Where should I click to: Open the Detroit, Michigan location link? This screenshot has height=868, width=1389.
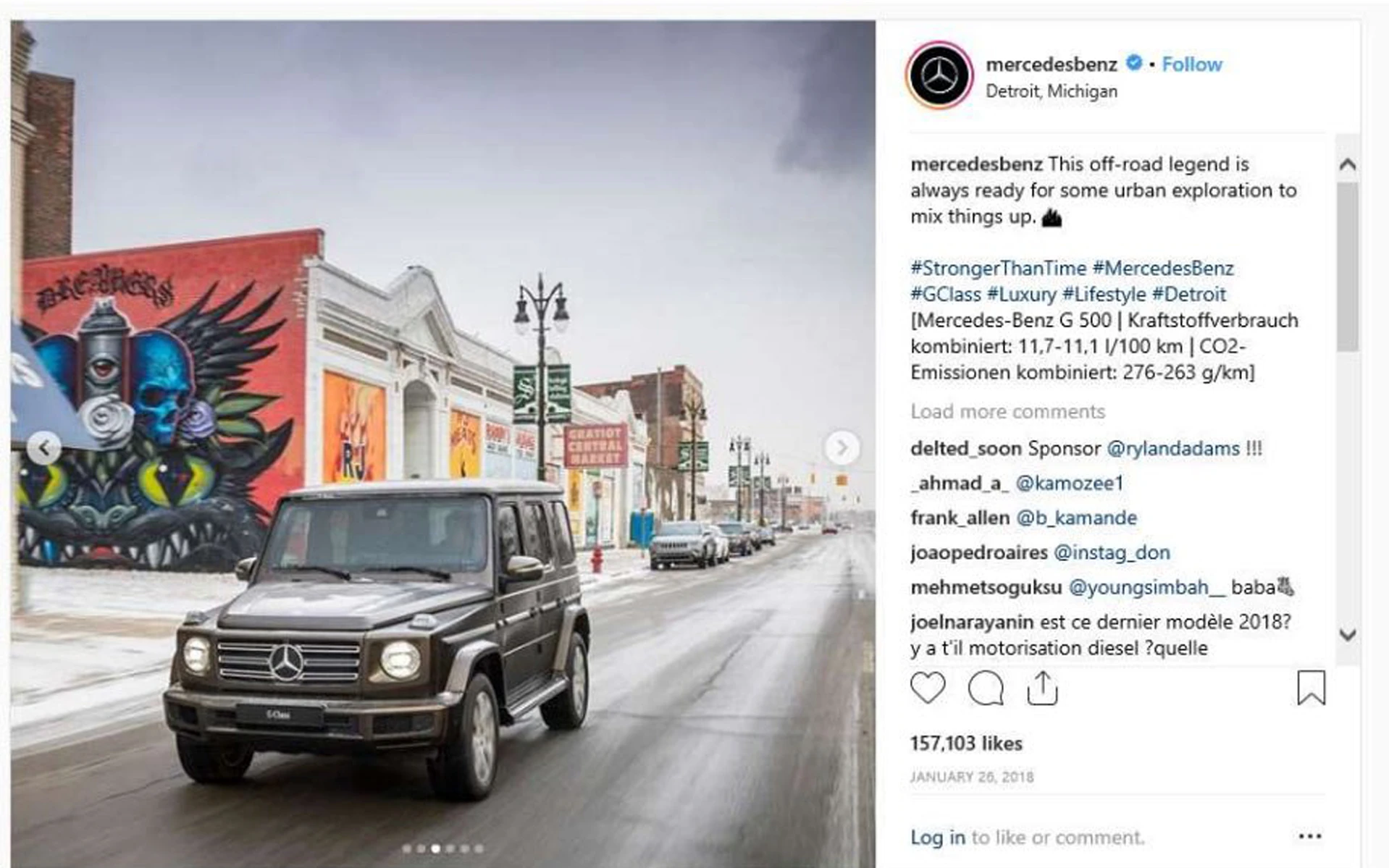[x=1051, y=91]
